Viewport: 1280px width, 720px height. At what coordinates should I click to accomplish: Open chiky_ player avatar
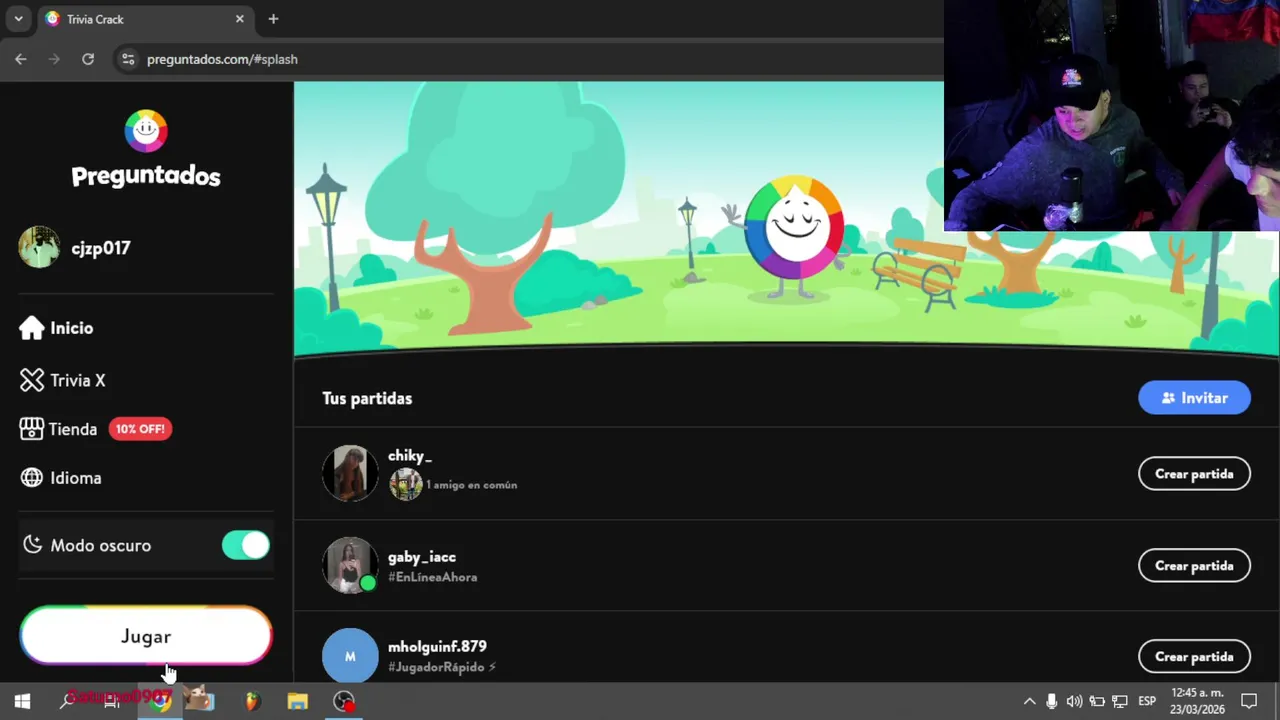350,473
